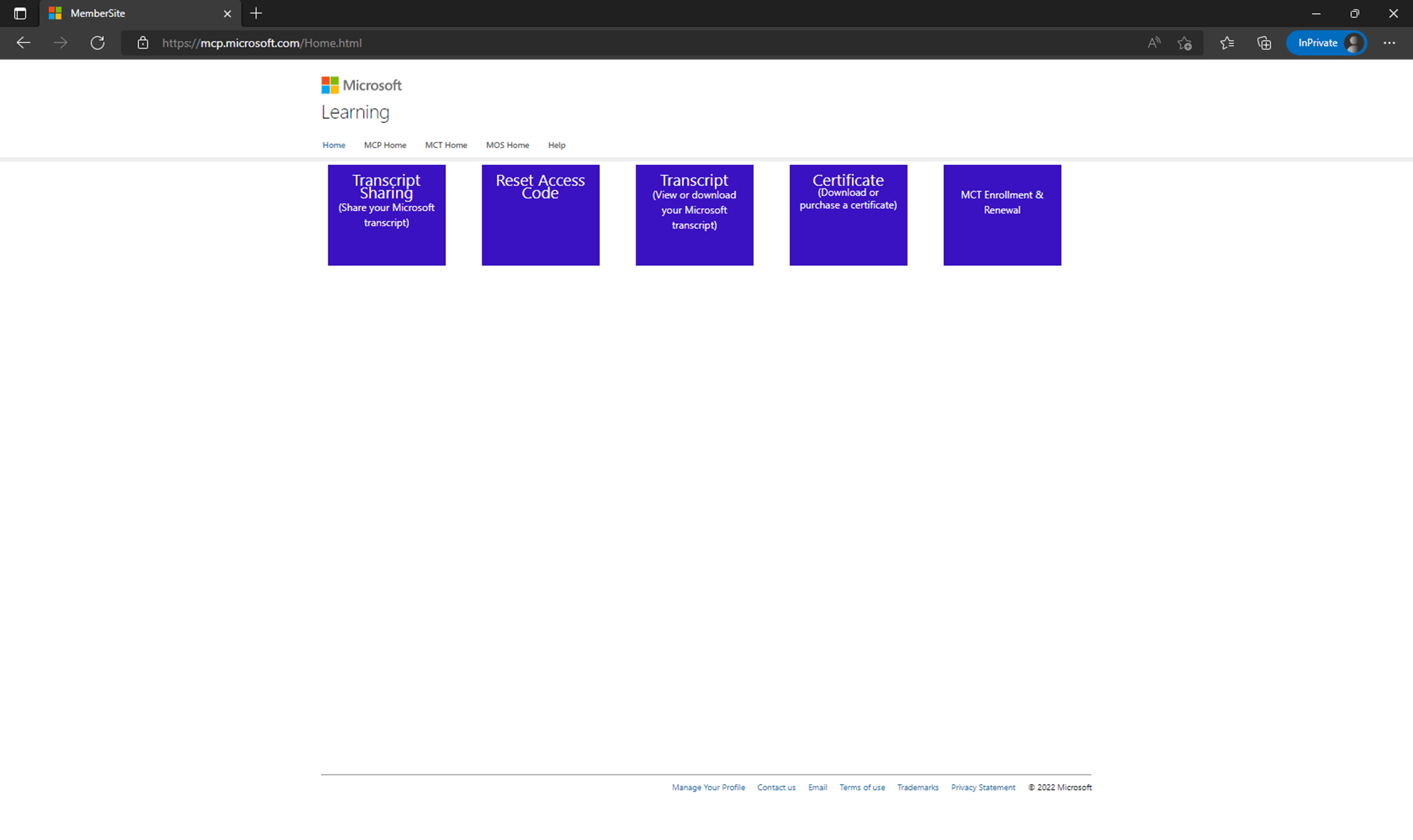The image size is (1413, 840).
Task: Click Privacy Statement footer link
Action: click(x=983, y=787)
